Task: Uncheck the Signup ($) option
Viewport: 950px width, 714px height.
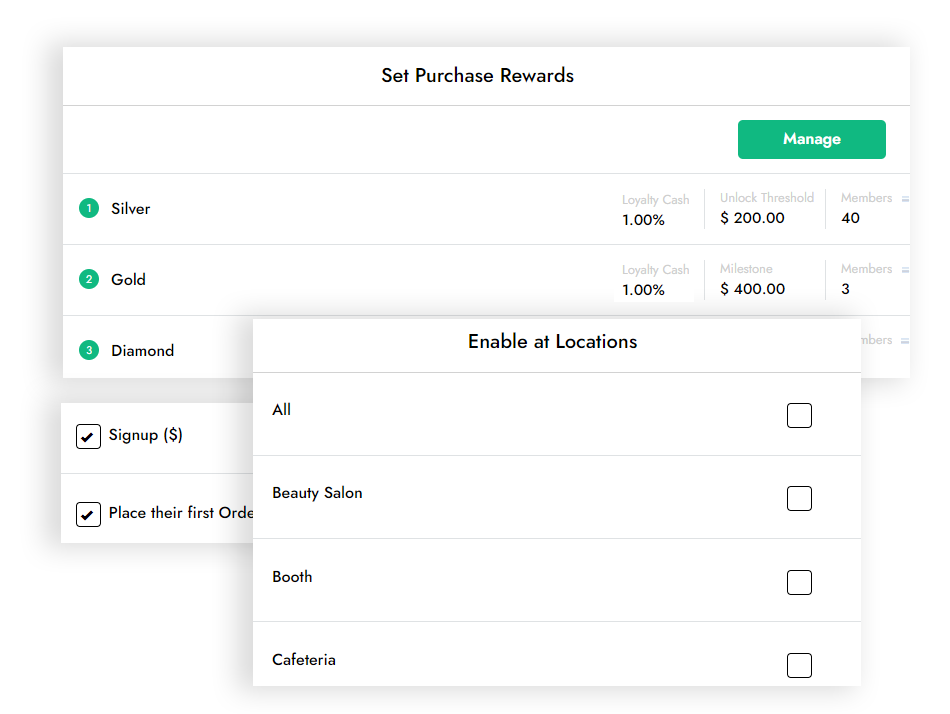Action: (87, 435)
